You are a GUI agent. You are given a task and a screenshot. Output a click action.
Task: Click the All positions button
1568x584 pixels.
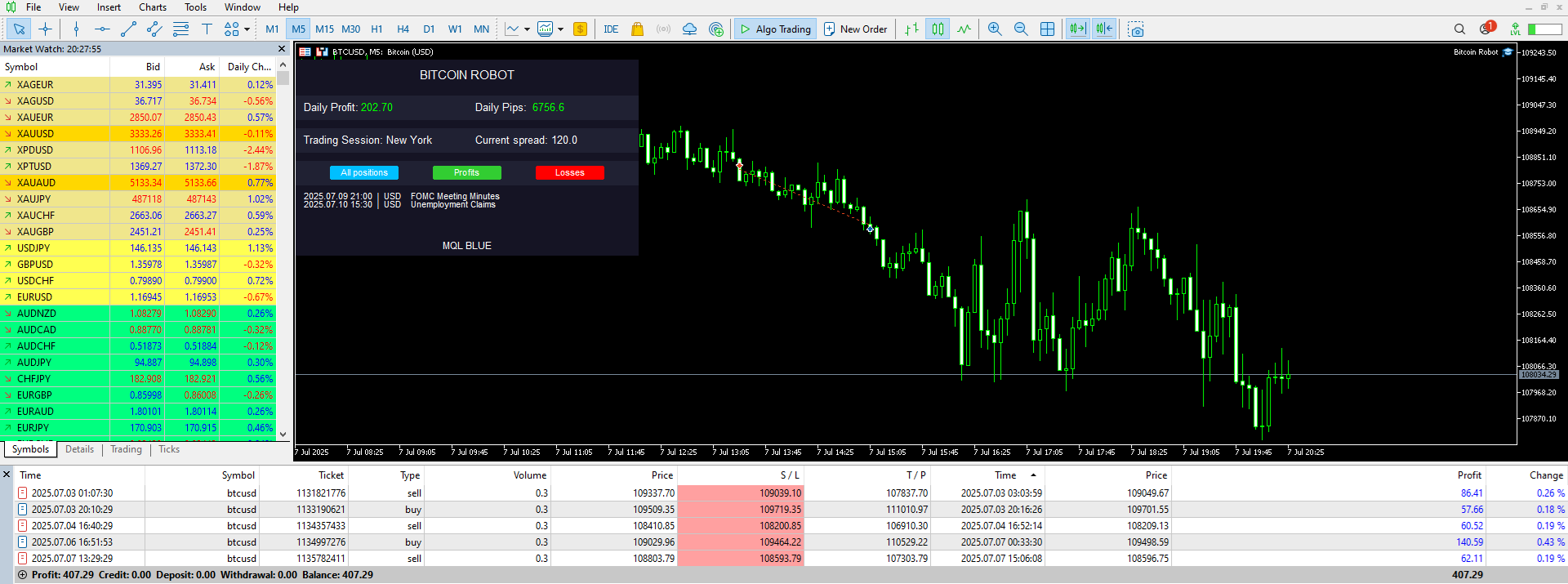[364, 172]
